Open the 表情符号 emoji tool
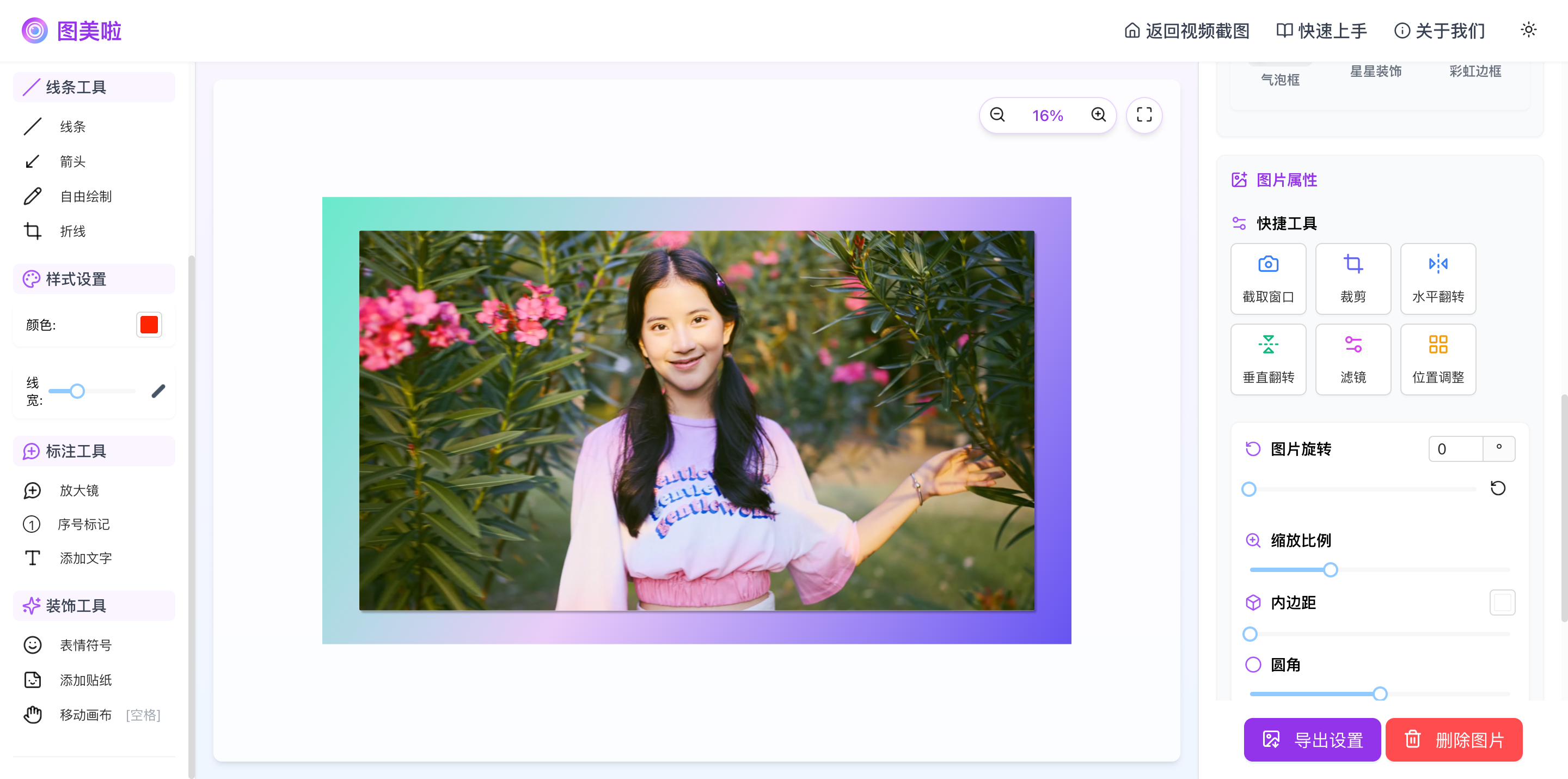This screenshot has width=1568, height=779. coord(85,645)
